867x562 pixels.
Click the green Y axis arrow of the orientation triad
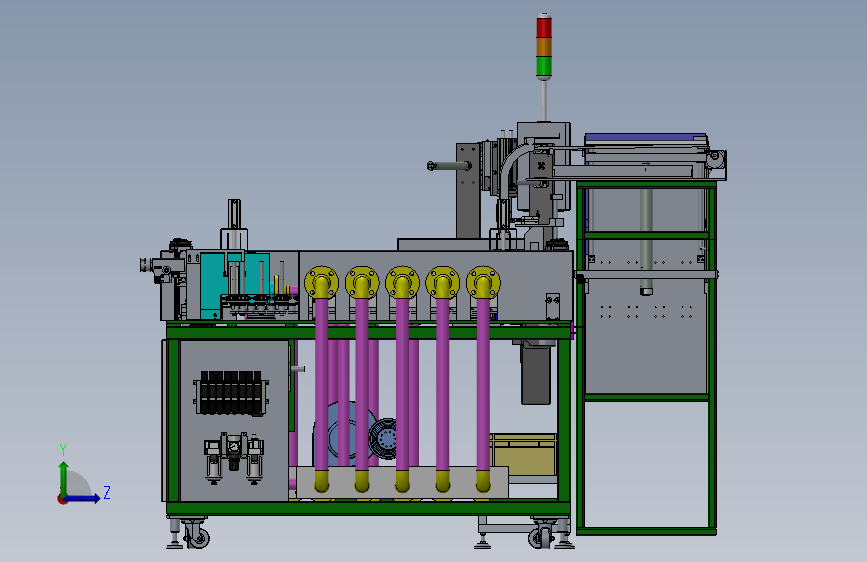(63, 479)
